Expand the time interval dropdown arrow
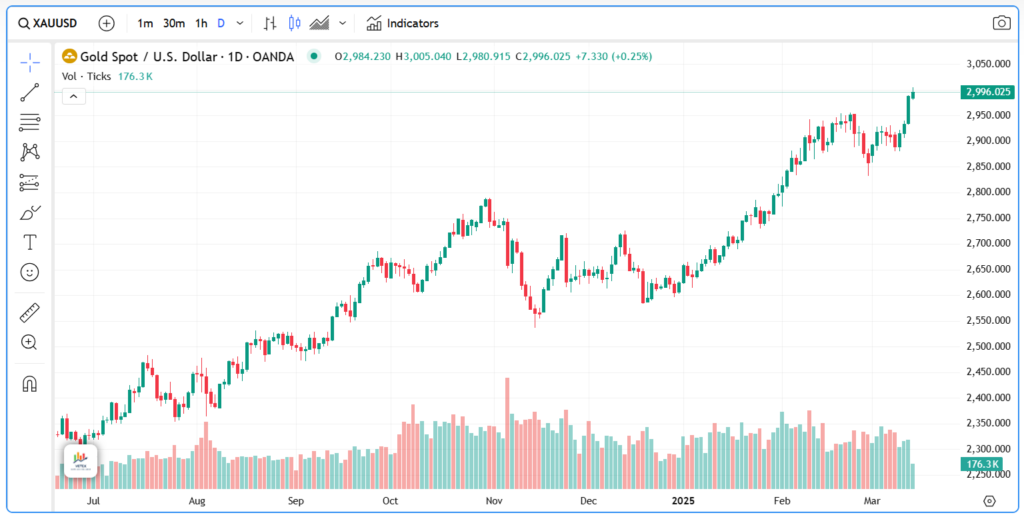1024x519 pixels. (x=240, y=23)
